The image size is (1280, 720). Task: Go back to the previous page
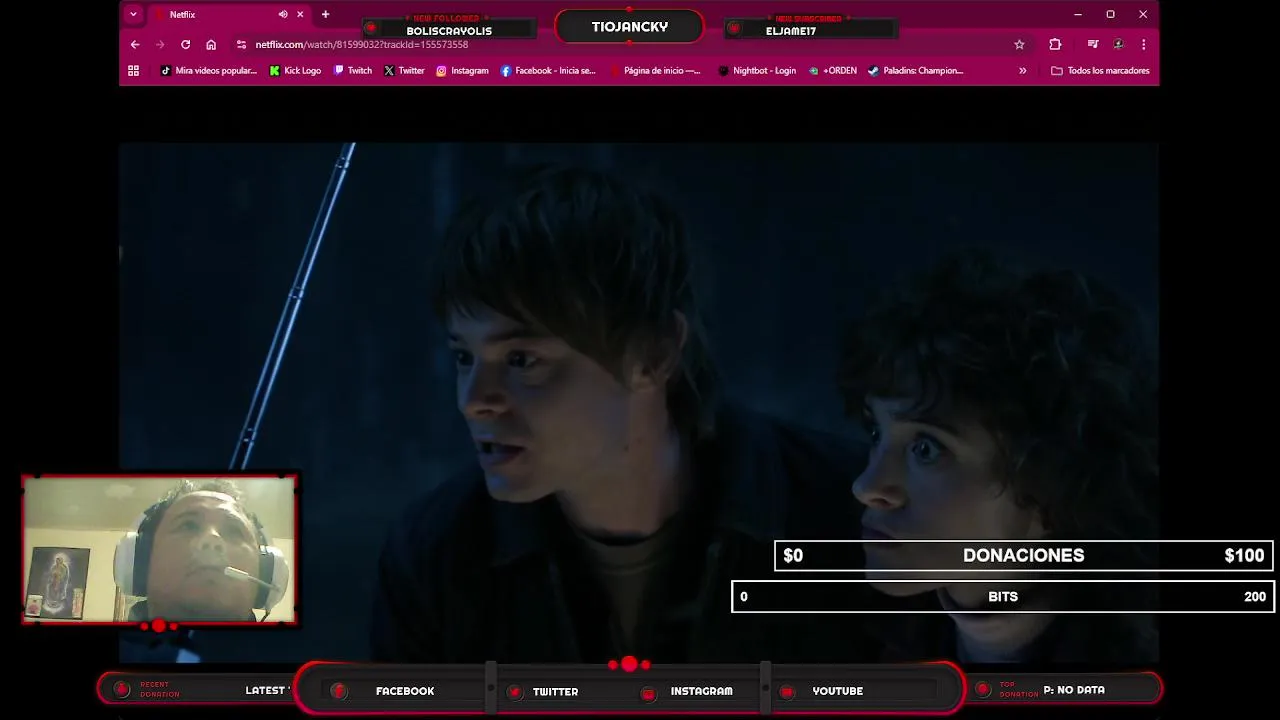135,44
